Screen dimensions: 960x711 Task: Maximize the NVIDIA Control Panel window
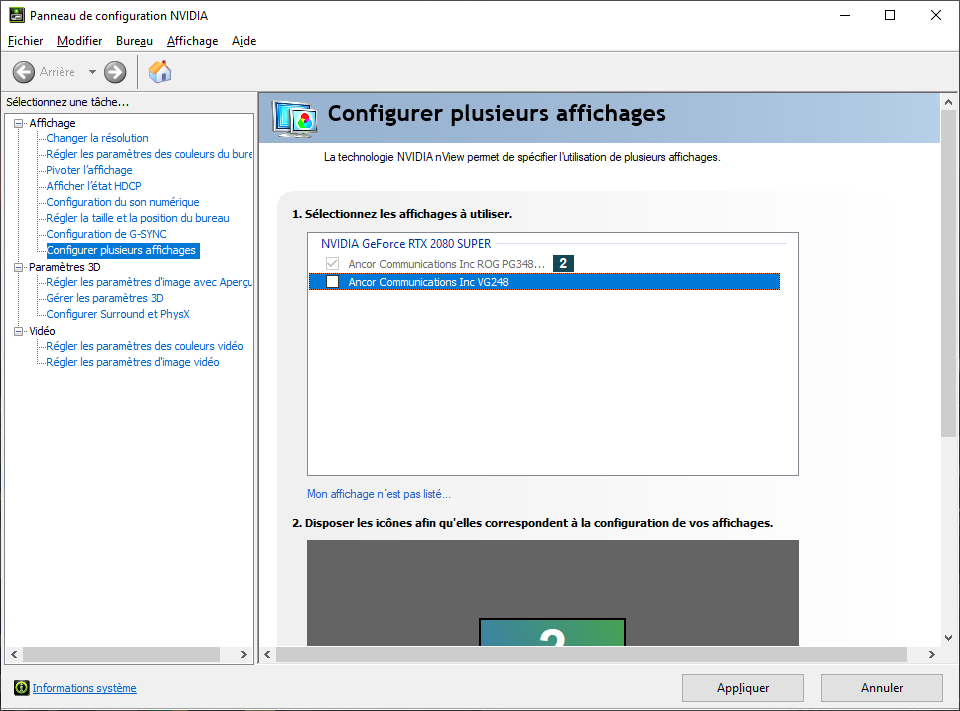(x=890, y=15)
